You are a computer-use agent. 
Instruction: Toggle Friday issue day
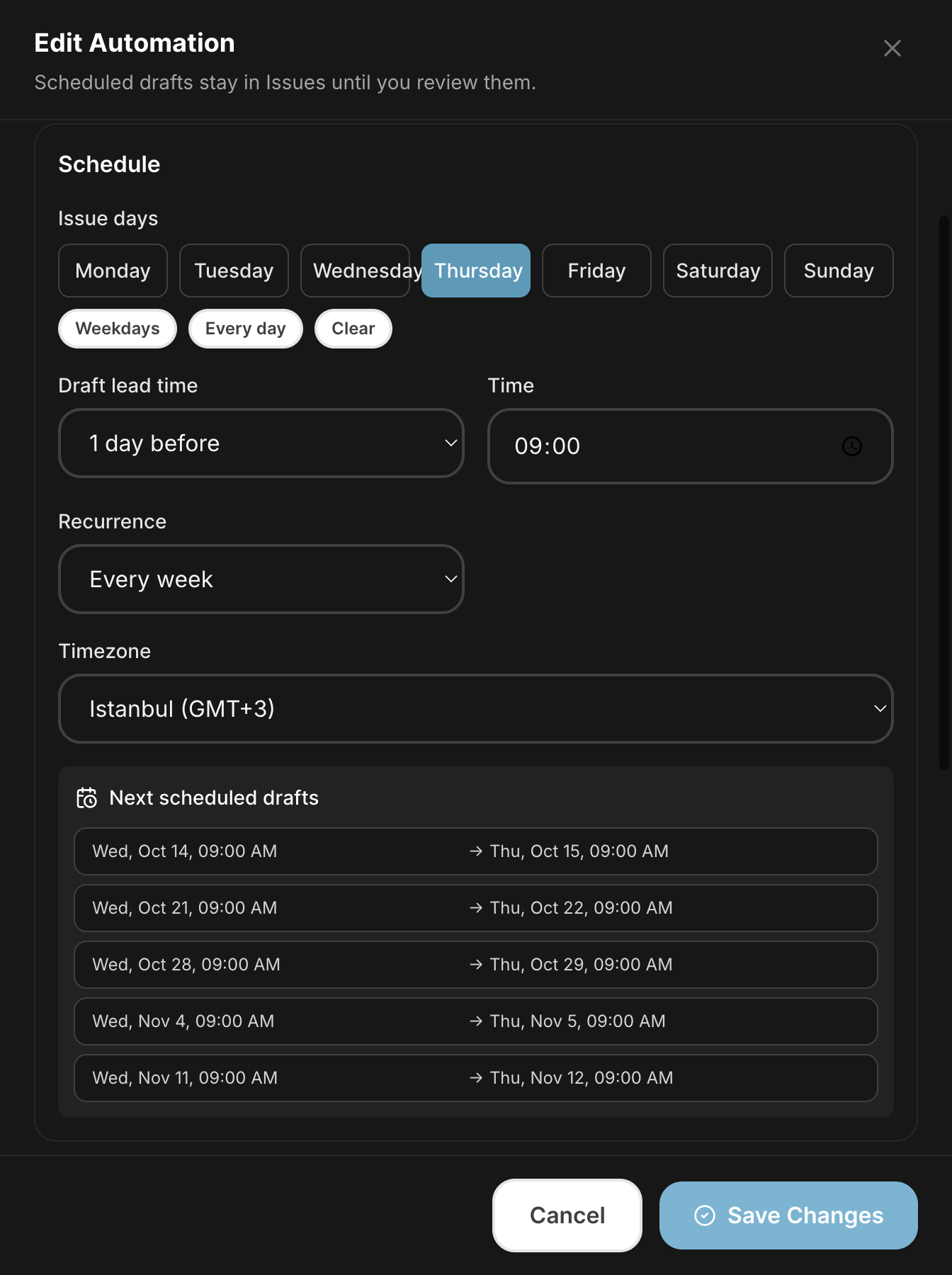click(x=596, y=271)
